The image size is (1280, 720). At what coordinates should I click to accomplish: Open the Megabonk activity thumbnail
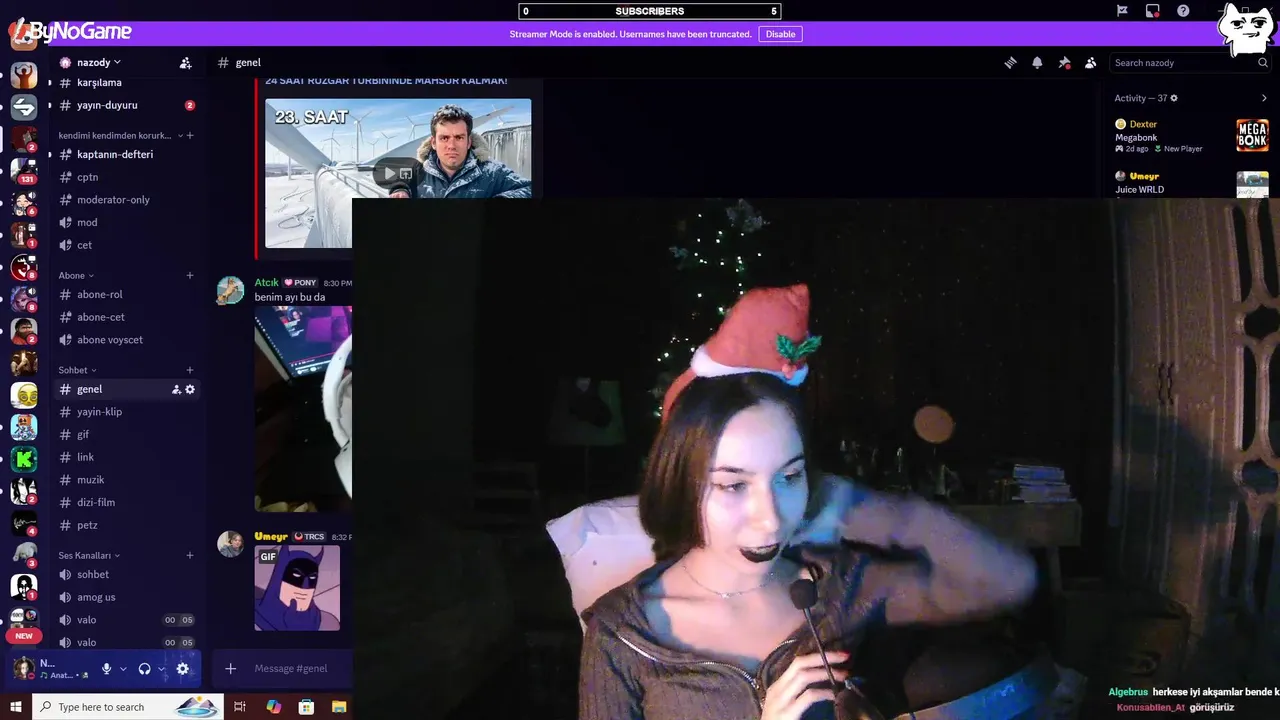pos(1252,135)
